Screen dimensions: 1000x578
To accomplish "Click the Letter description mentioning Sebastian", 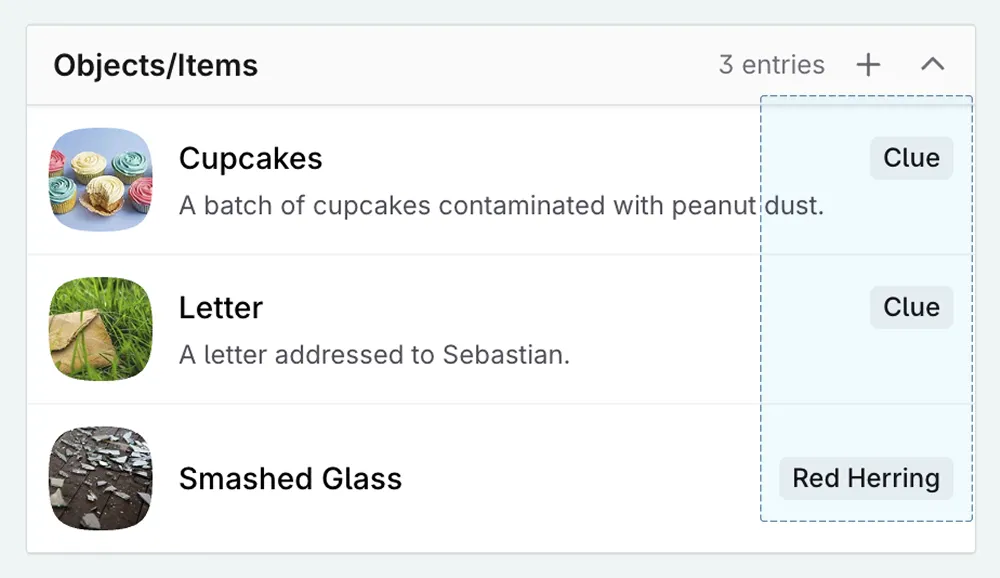I will tap(374, 354).
